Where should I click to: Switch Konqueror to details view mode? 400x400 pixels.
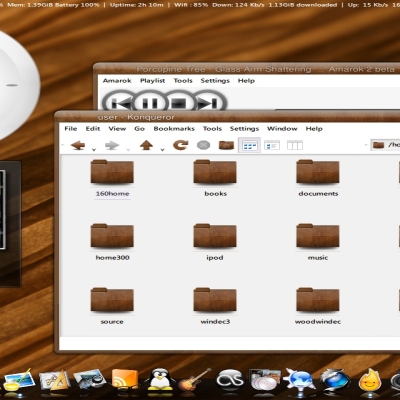point(272,145)
